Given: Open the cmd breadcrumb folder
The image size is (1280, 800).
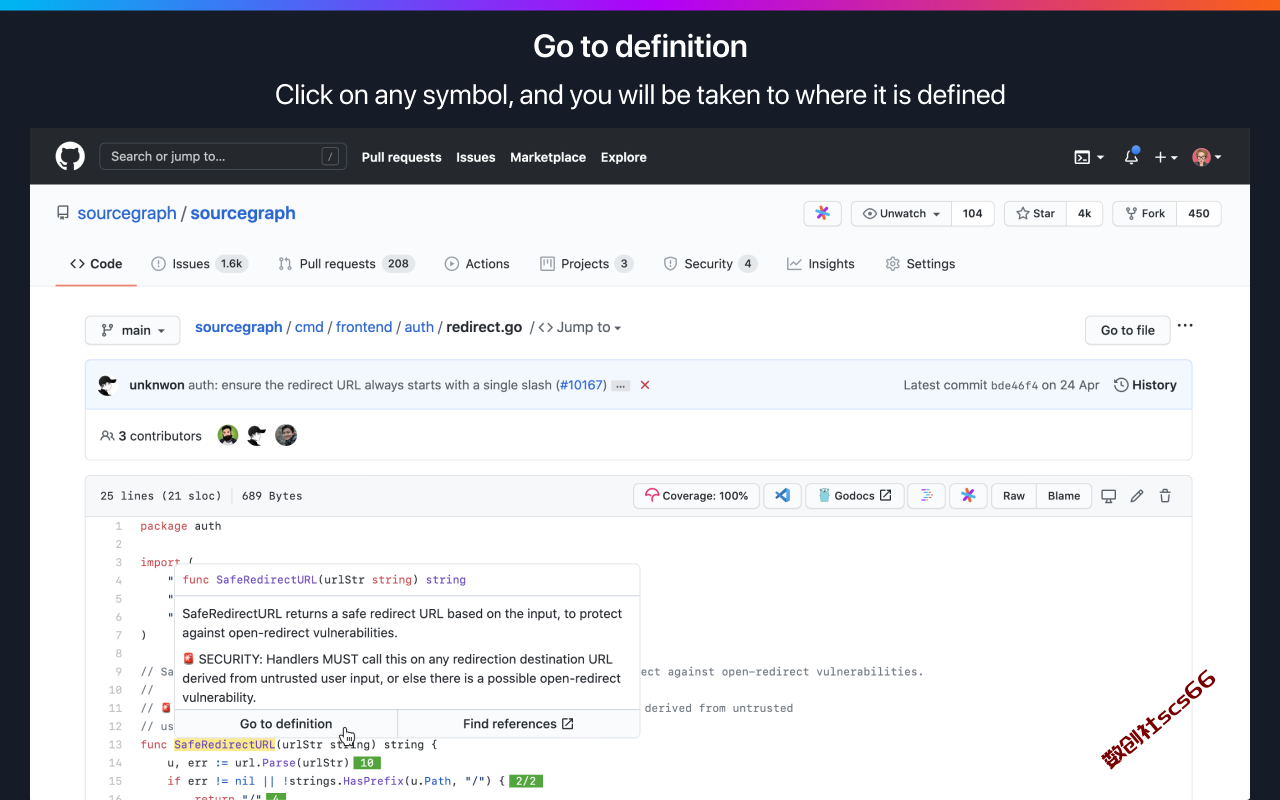Looking at the screenshot, I should [309, 327].
